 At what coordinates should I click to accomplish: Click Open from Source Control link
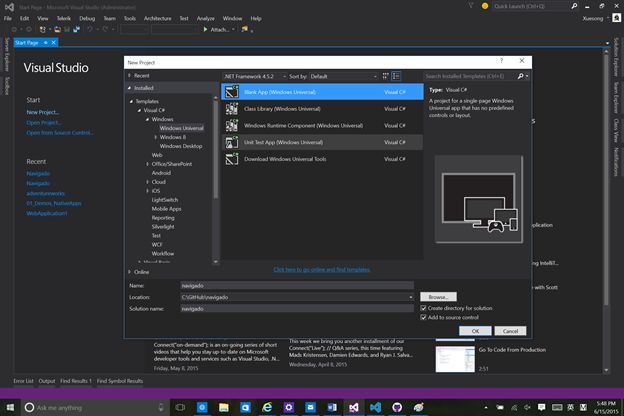click(60, 133)
